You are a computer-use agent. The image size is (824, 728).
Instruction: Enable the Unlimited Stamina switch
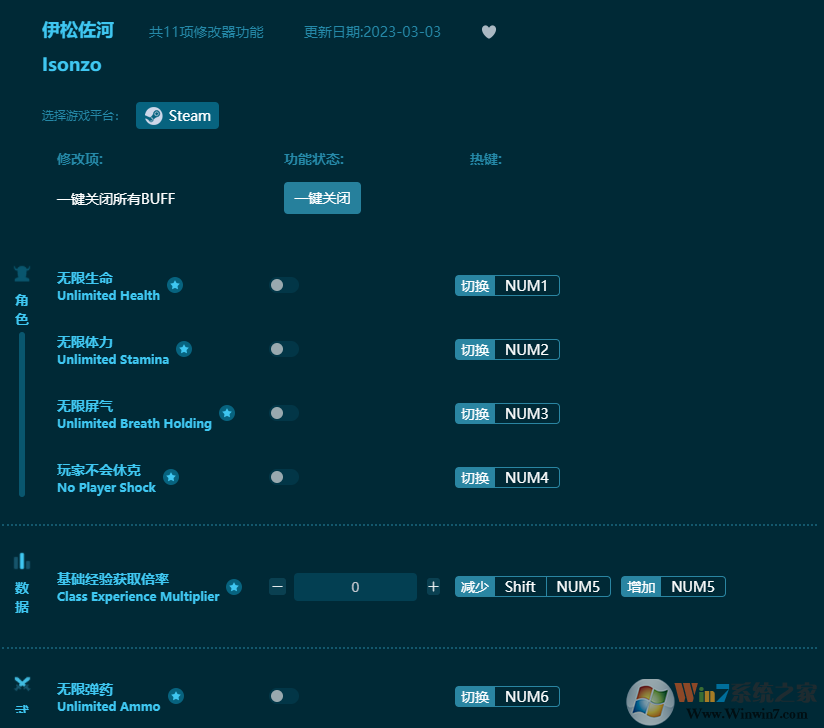(284, 349)
